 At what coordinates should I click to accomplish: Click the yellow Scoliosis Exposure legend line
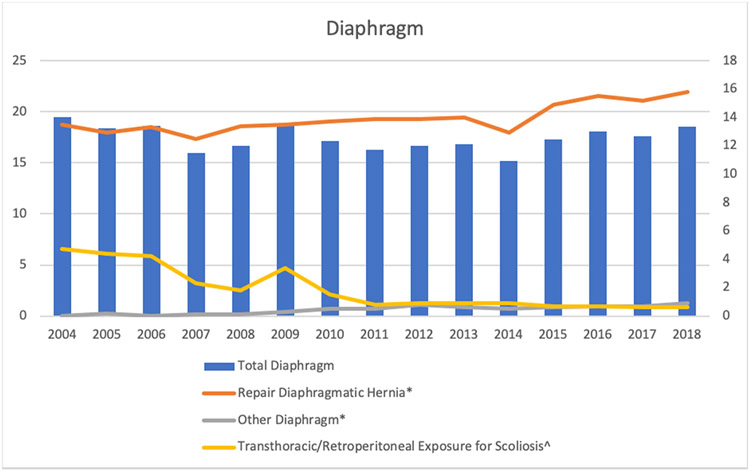[219, 447]
